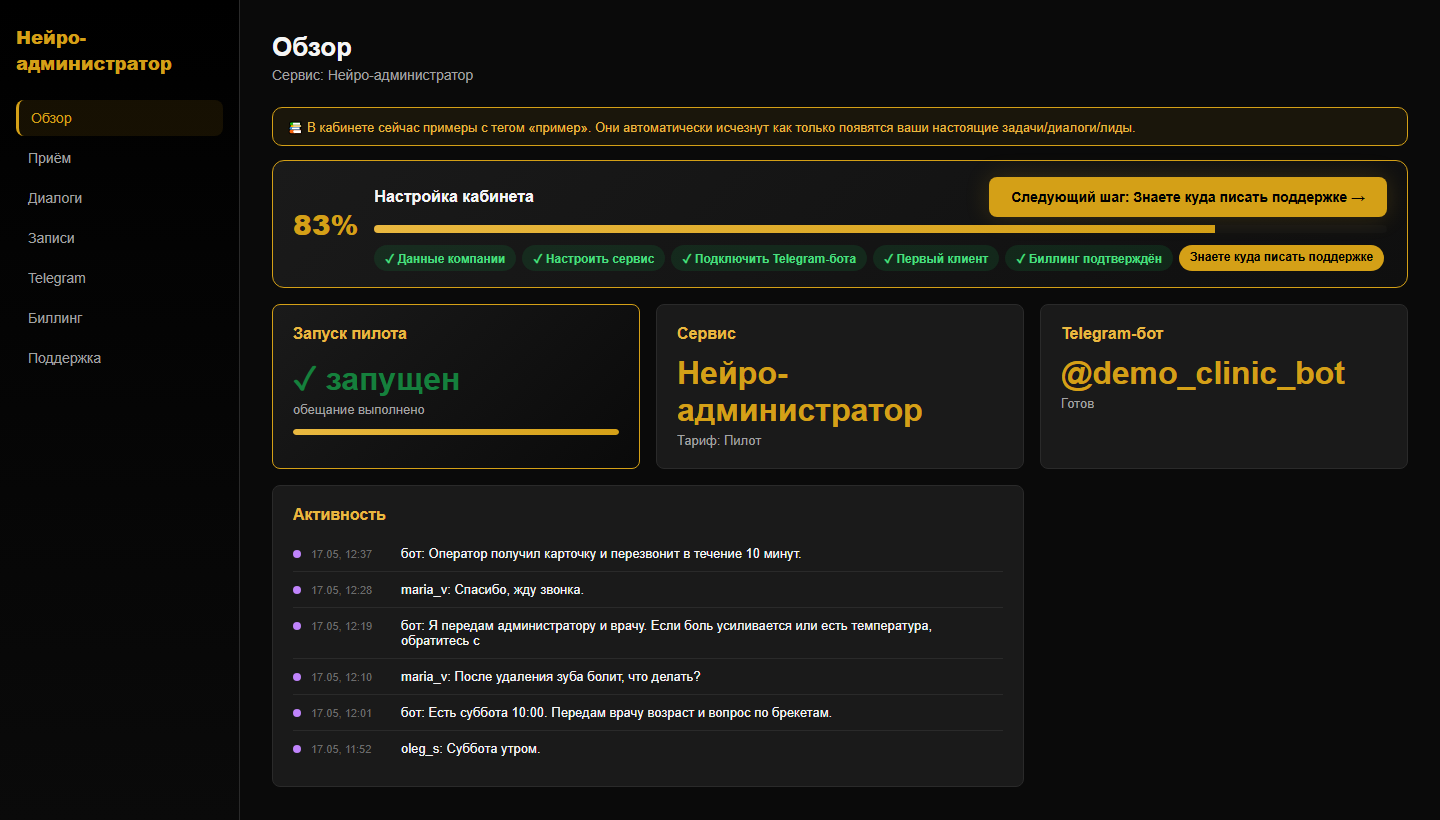Open the Поддержка sidebar item
Viewport: 1440px width, 820px height.
[120, 358]
